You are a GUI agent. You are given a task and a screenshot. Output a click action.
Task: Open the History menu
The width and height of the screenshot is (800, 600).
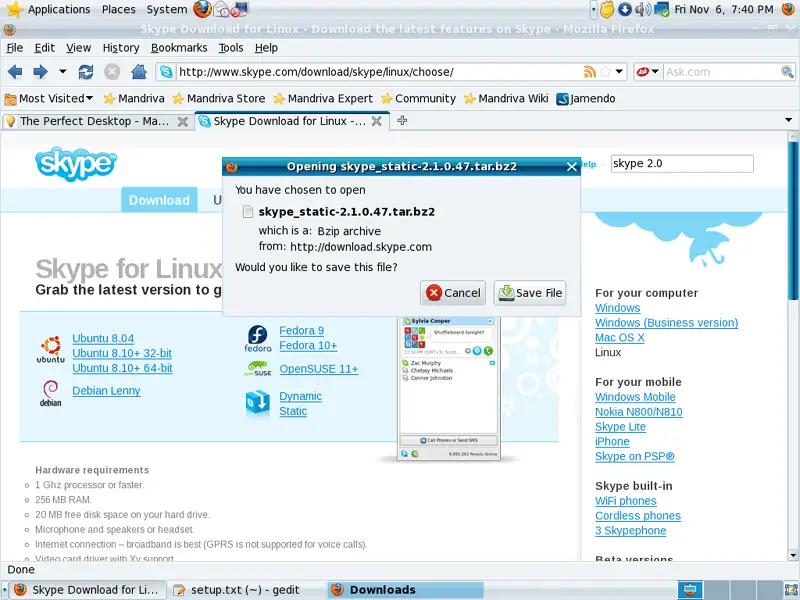coord(121,47)
